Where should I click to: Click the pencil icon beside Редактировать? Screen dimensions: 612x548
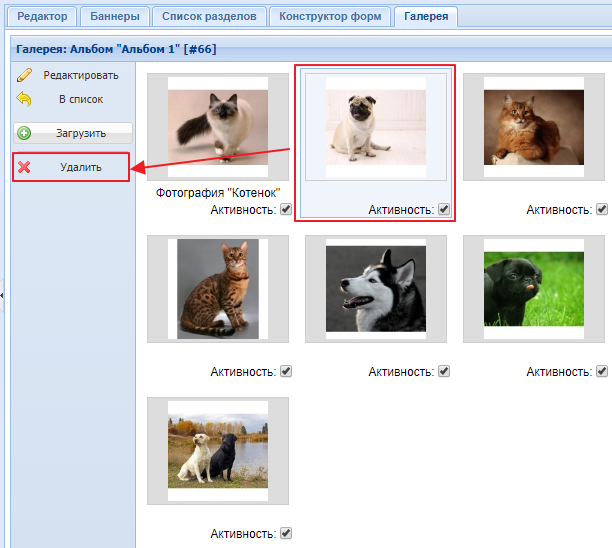point(24,75)
